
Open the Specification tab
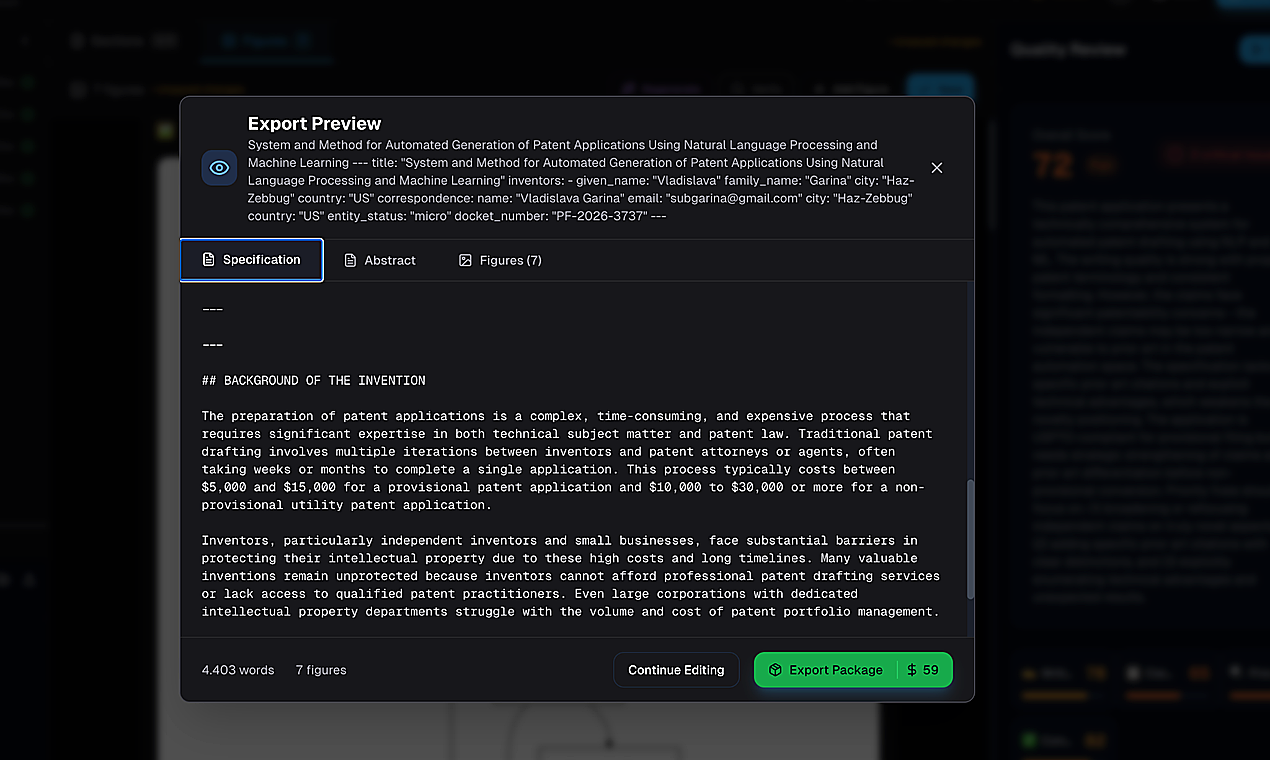click(x=252, y=260)
